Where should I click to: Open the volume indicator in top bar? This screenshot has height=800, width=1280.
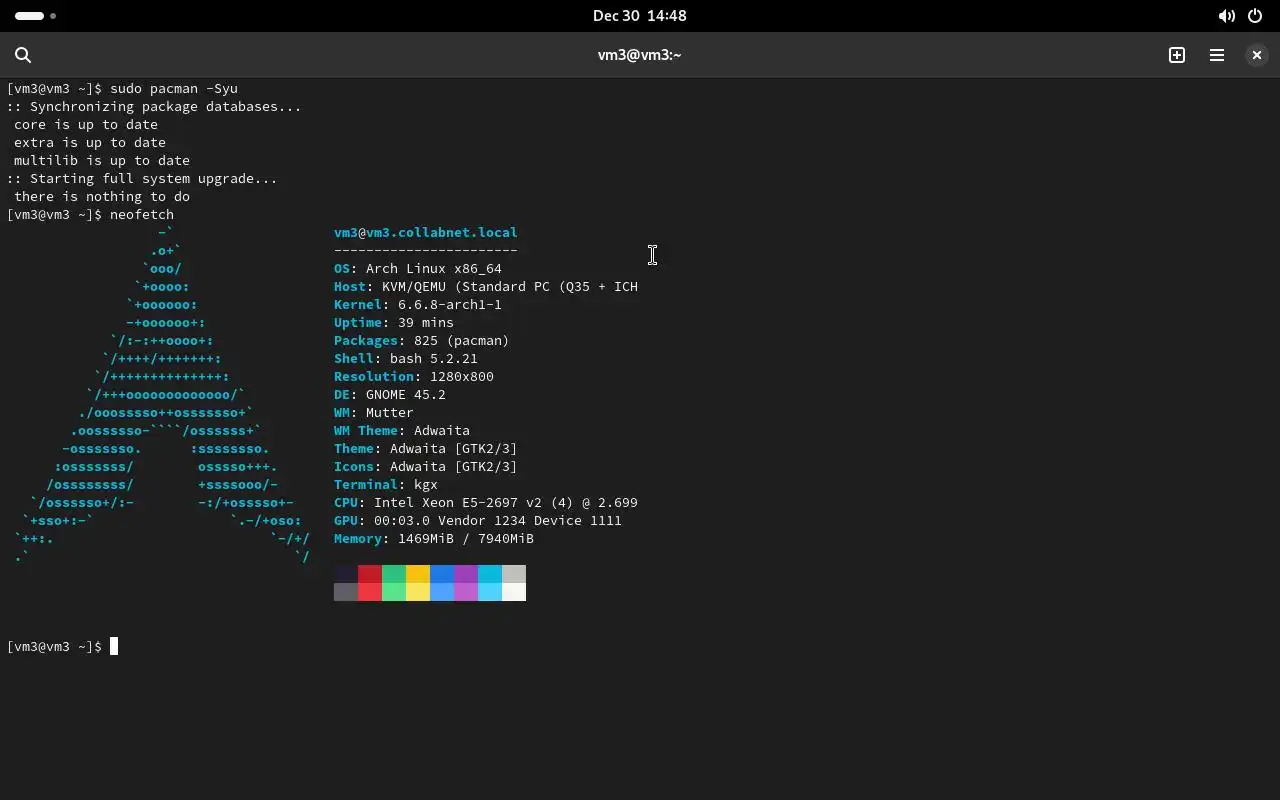point(1226,16)
